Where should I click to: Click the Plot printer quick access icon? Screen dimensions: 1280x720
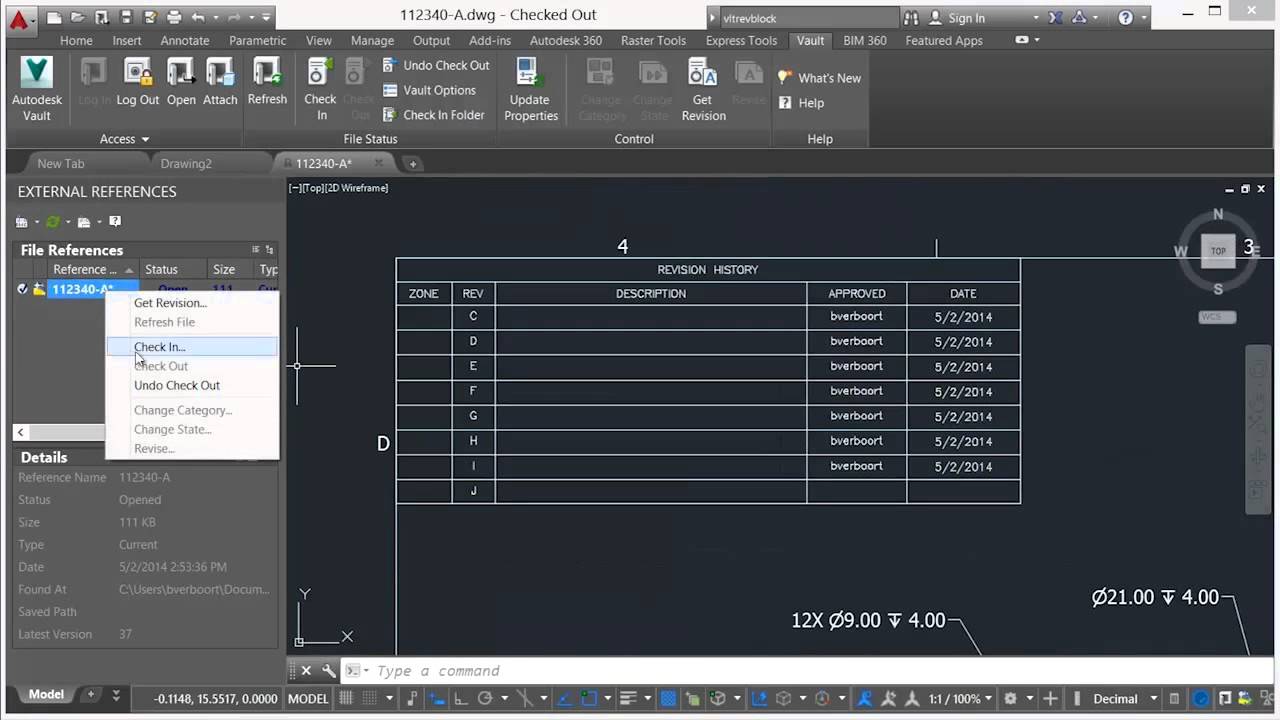pyautogui.click(x=174, y=17)
